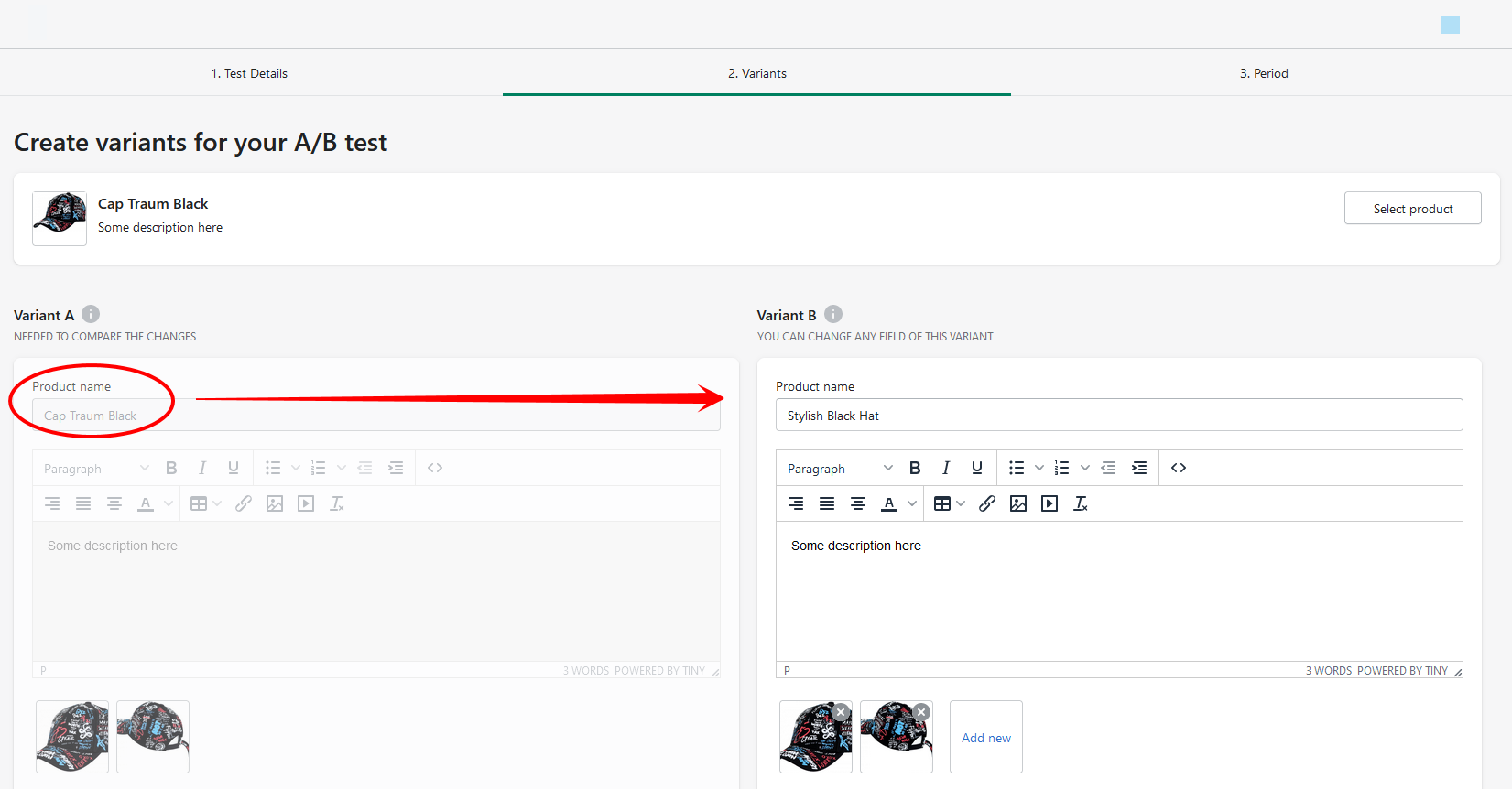1512x789 pixels.
Task: Open text color picker arrow in Variant A
Action: coord(169,503)
